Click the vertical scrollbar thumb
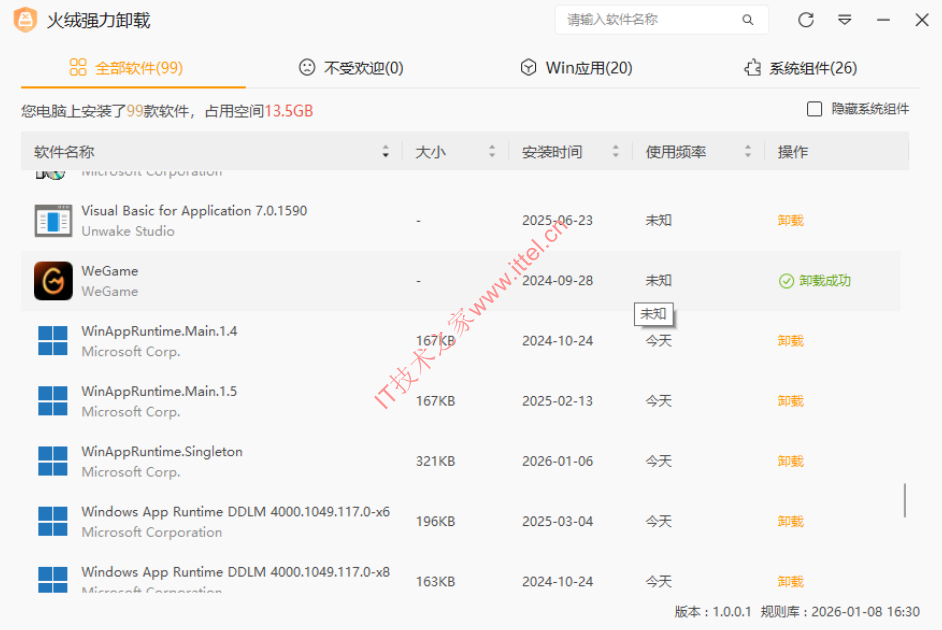 [x=905, y=500]
